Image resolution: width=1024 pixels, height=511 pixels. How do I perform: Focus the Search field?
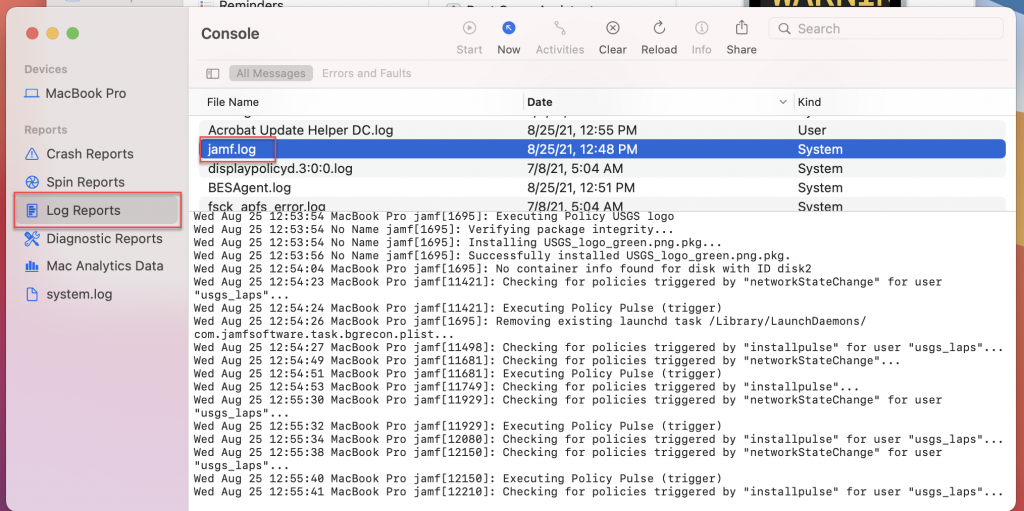coord(886,29)
